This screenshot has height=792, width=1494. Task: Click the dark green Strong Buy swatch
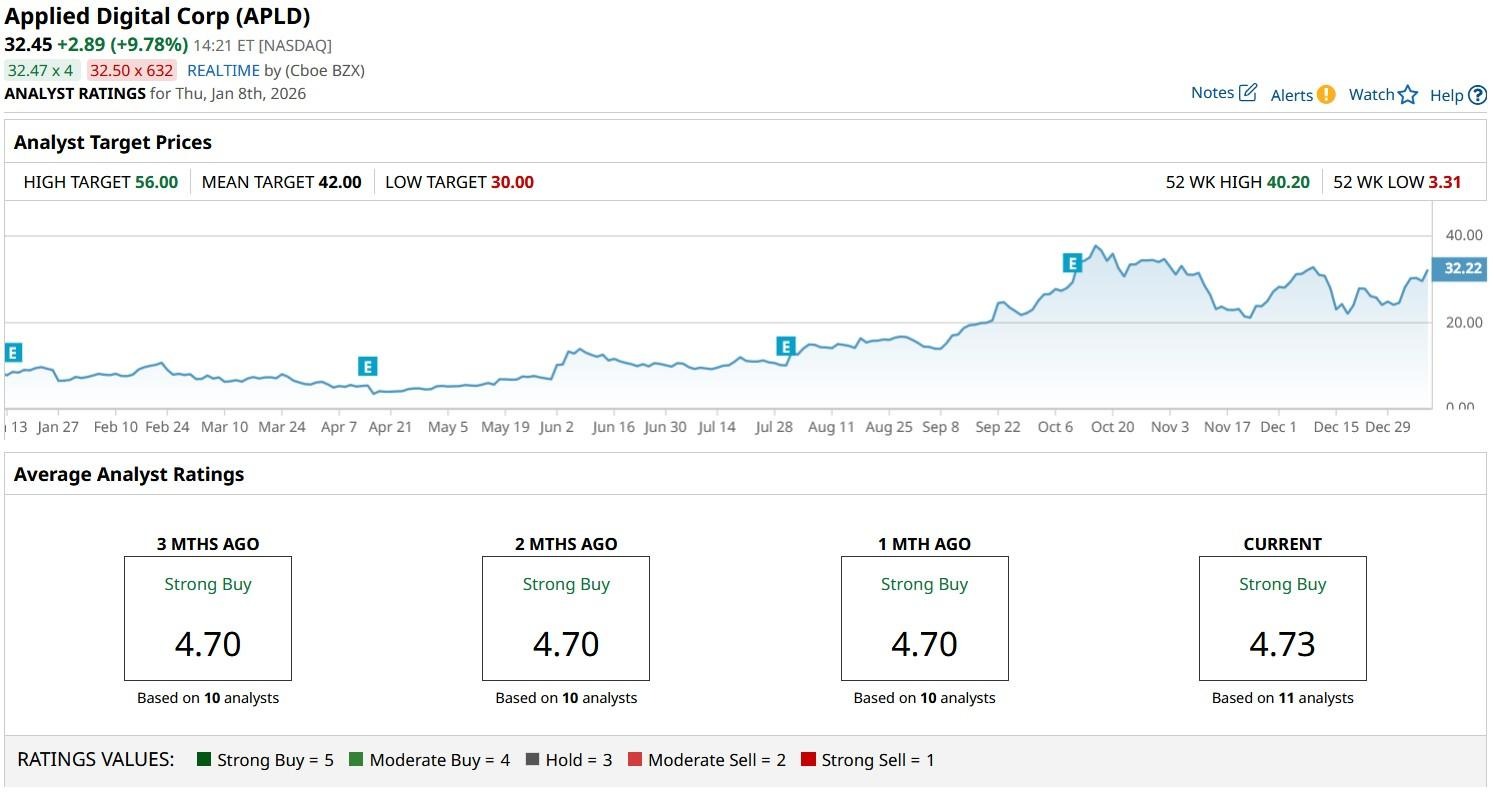click(204, 760)
